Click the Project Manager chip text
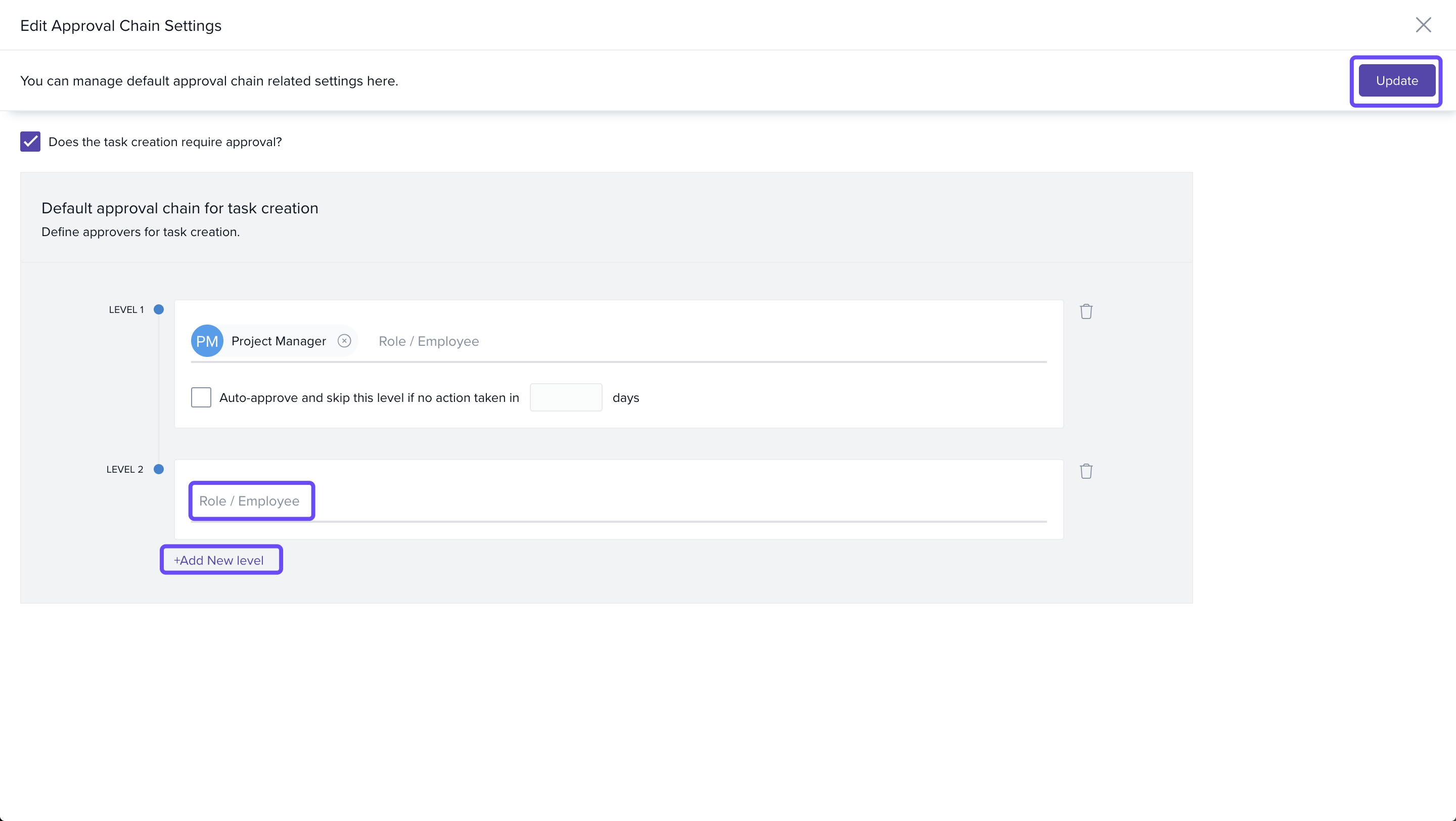 pyautogui.click(x=279, y=341)
